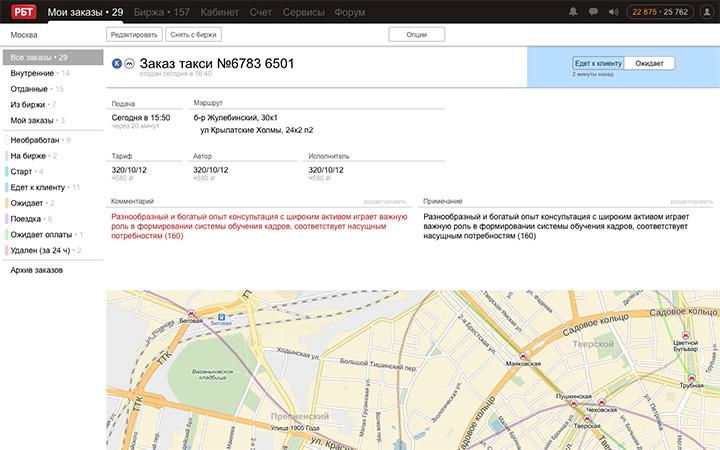
Task: Click the Тверская metro marker on map
Action: coord(587,419)
